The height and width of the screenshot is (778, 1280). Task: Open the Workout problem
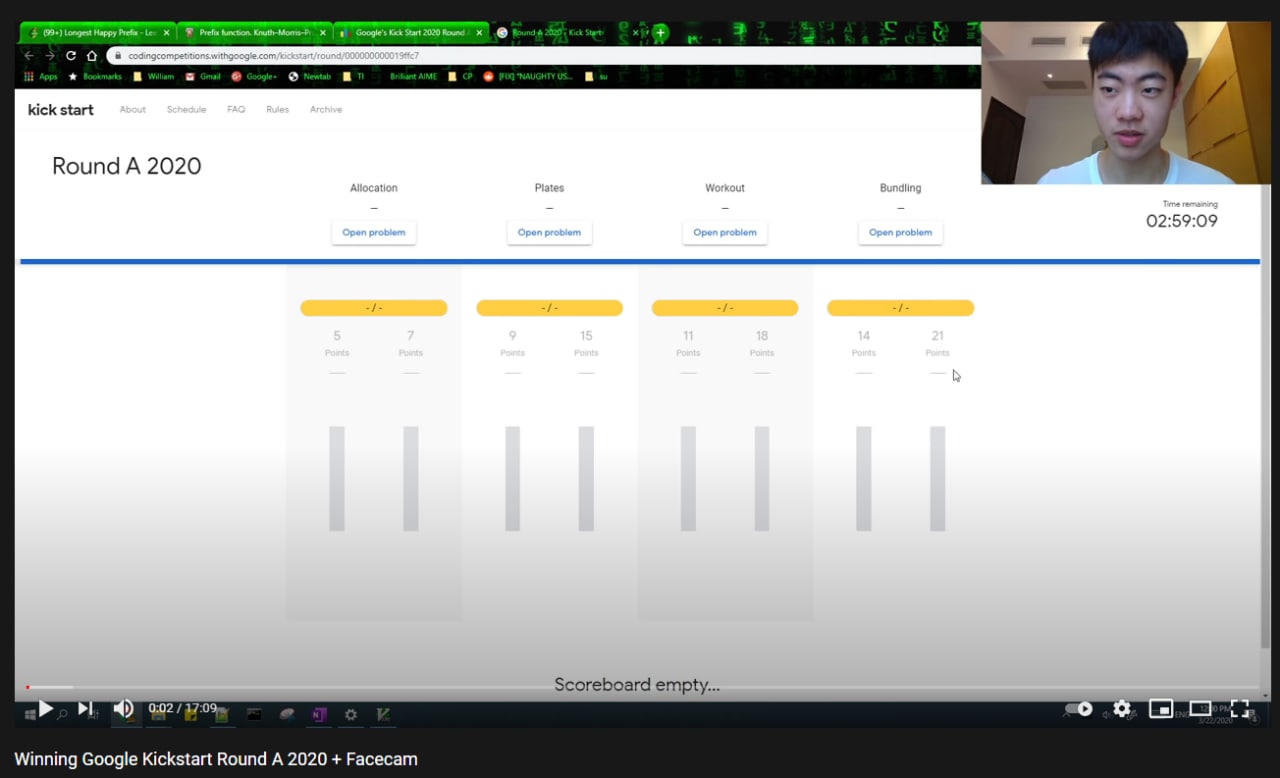725,232
